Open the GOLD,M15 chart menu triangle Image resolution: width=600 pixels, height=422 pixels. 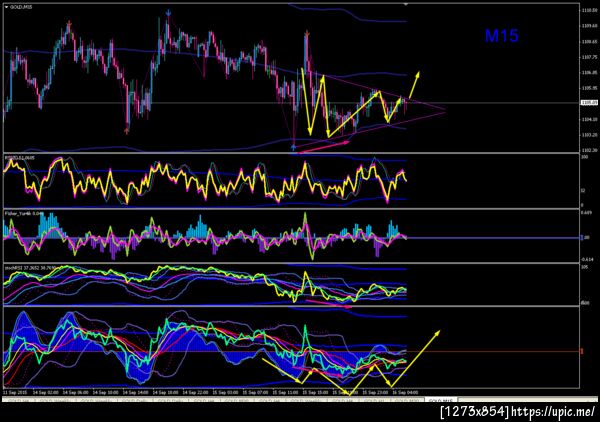tap(6, 7)
